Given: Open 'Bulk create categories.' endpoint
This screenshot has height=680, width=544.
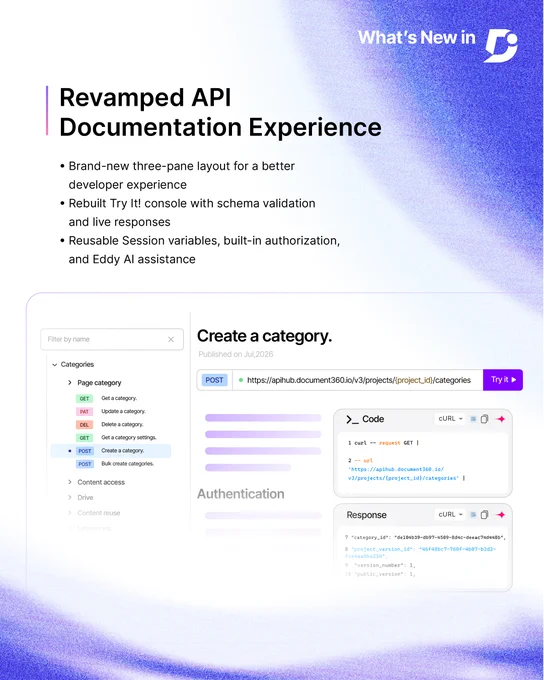Looking at the screenshot, I should [115, 464].
